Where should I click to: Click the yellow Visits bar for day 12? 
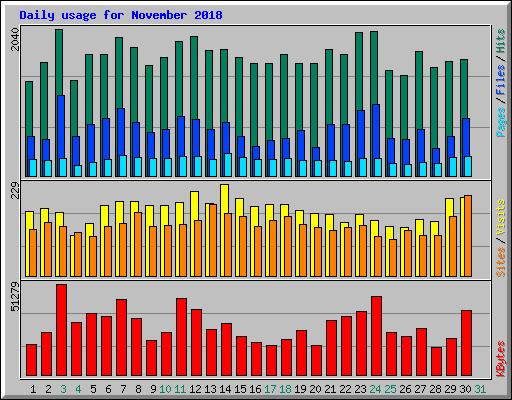click(194, 206)
